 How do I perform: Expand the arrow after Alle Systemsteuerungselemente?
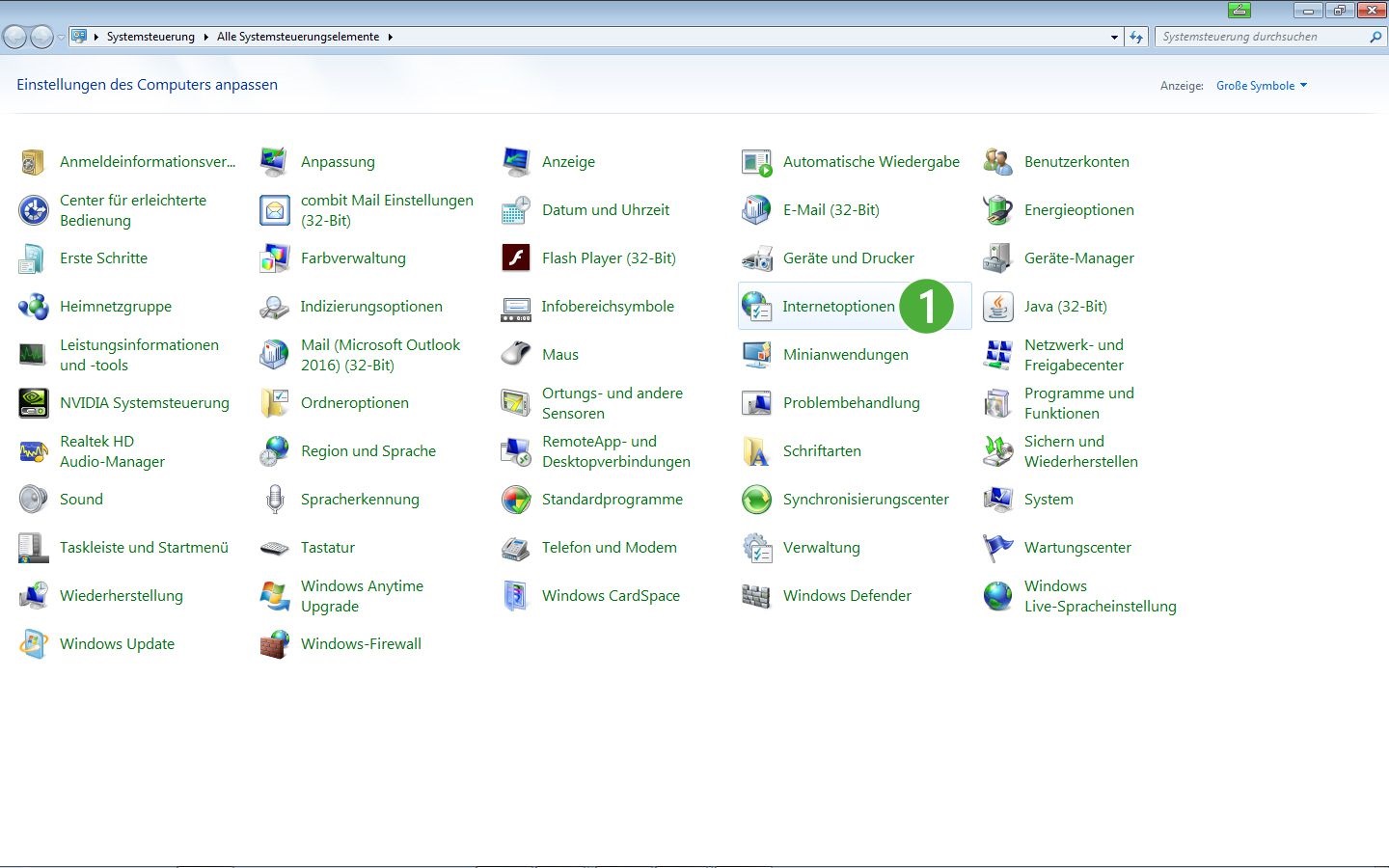(x=391, y=37)
